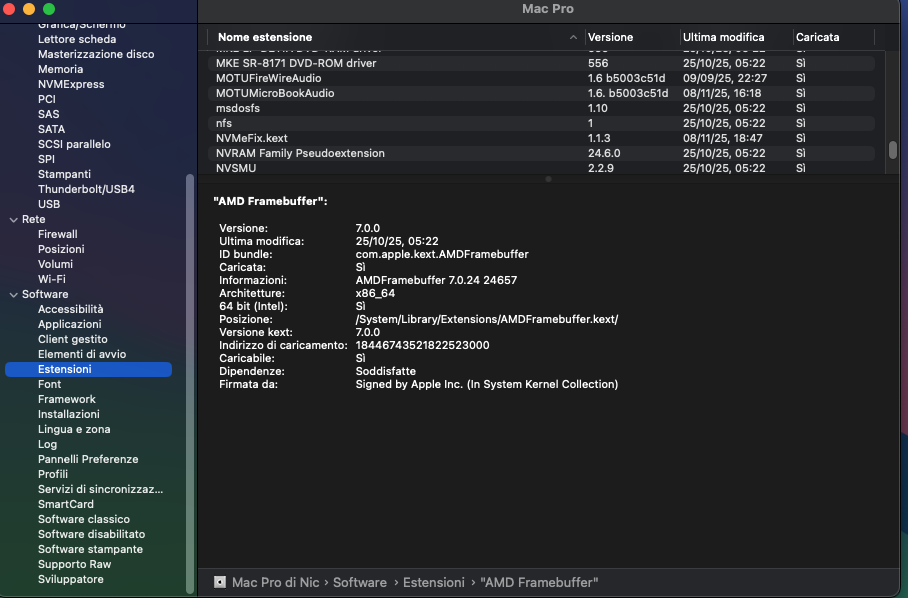Open Sviluppatore in the sidebar
The image size is (908, 598).
pyautogui.click(x=71, y=579)
